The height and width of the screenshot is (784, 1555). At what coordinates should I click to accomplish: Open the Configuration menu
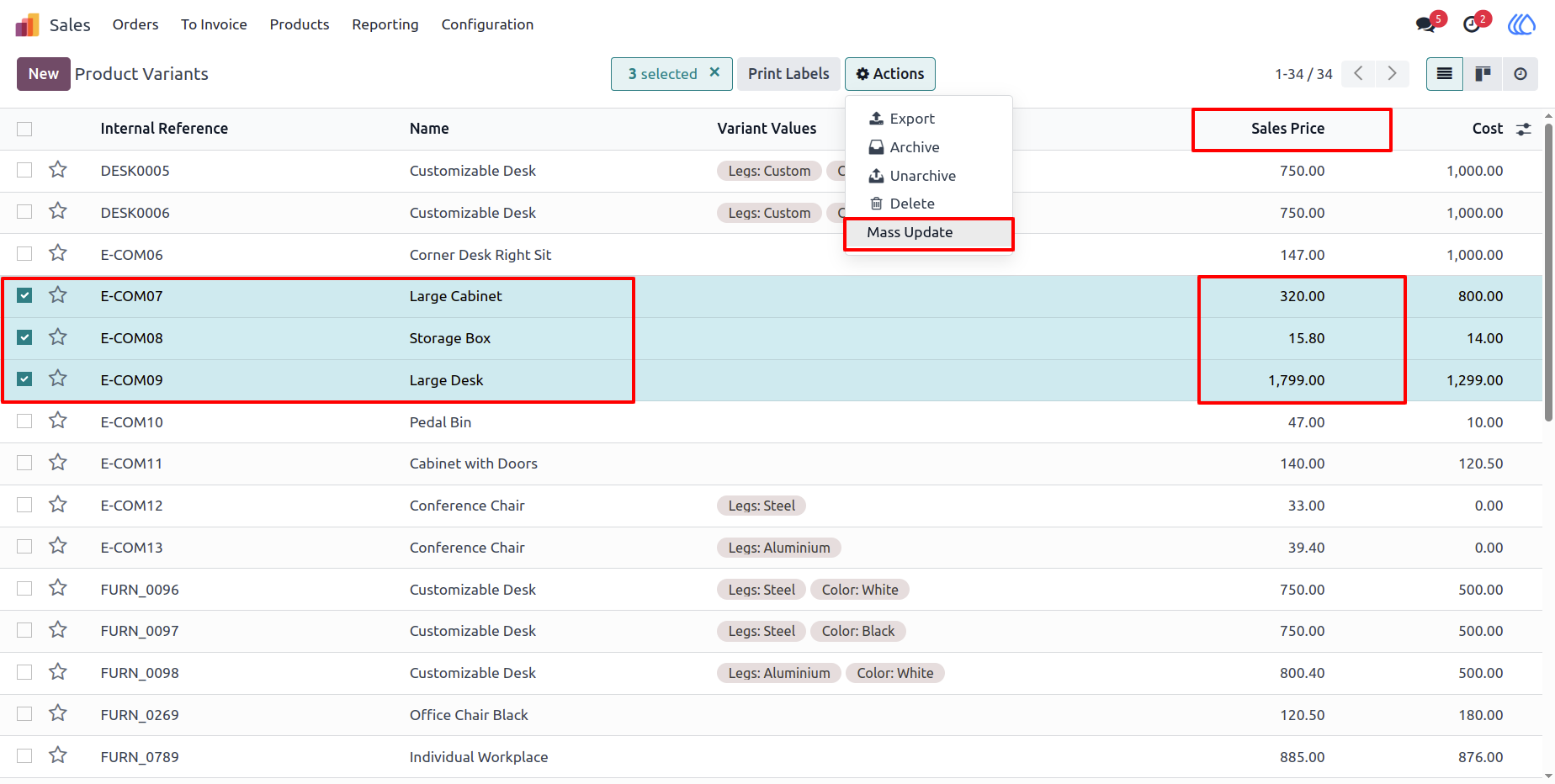pyautogui.click(x=487, y=24)
